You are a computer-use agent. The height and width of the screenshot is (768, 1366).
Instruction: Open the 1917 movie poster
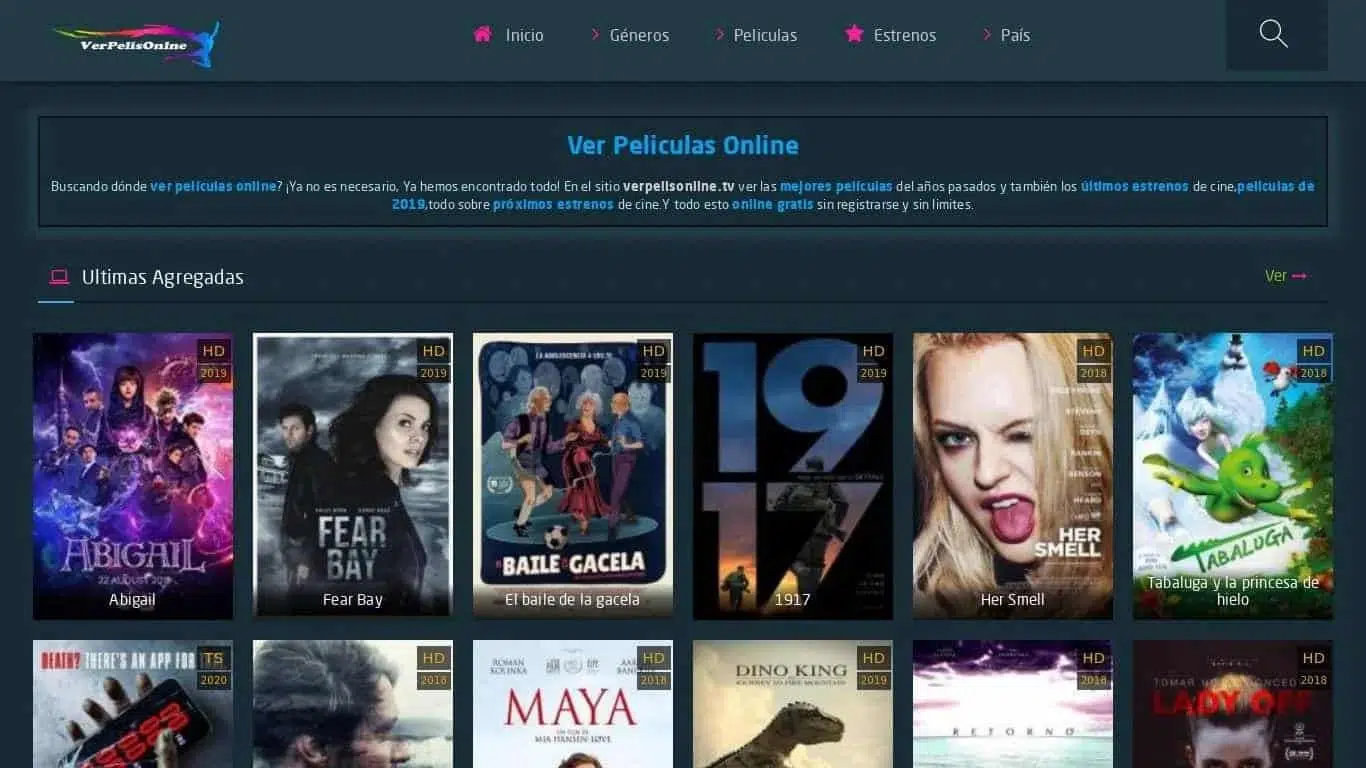[793, 476]
